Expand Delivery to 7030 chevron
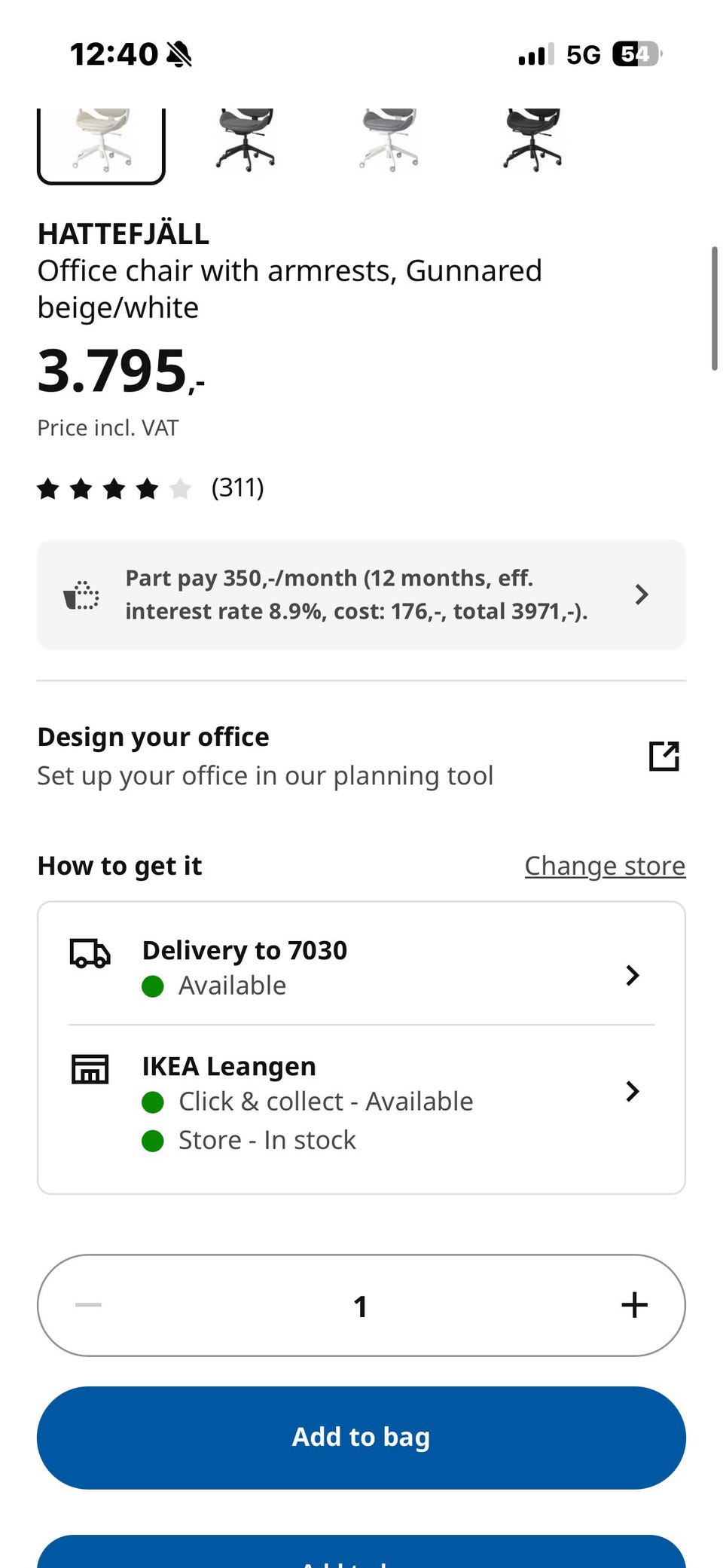 633,975
